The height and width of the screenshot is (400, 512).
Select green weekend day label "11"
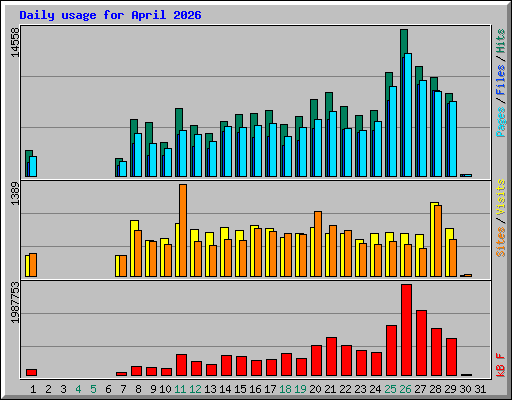pos(180,389)
